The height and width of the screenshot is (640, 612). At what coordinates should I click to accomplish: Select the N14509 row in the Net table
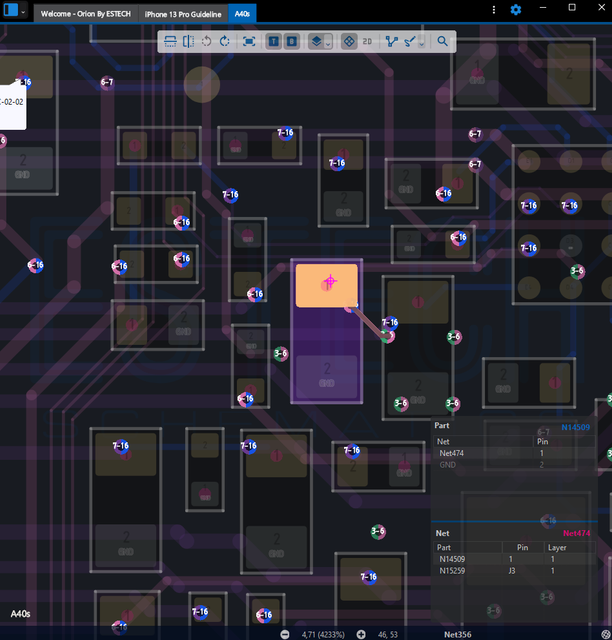pos(514,559)
